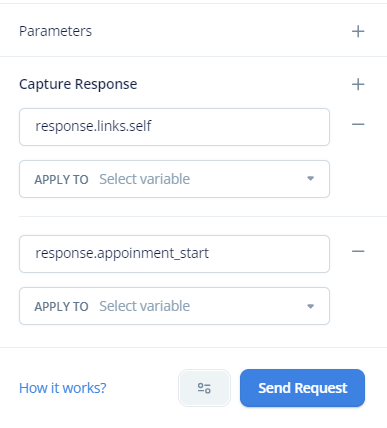The height and width of the screenshot is (428, 387).
Task: Click the APPLY TO label below response.appoinment_start
Action: point(61,307)
